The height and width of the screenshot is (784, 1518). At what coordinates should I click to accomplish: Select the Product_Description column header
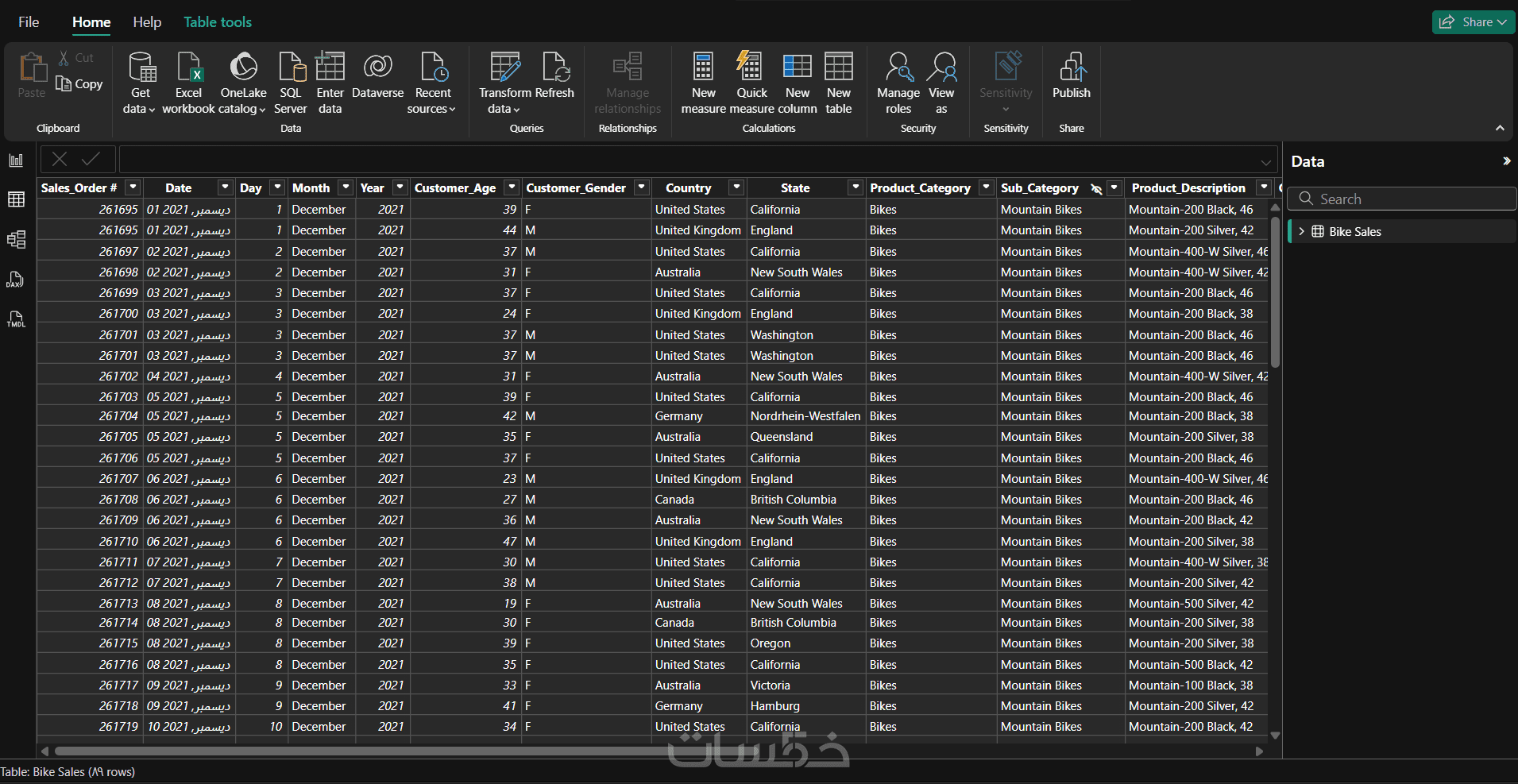tap(1188, 188)
